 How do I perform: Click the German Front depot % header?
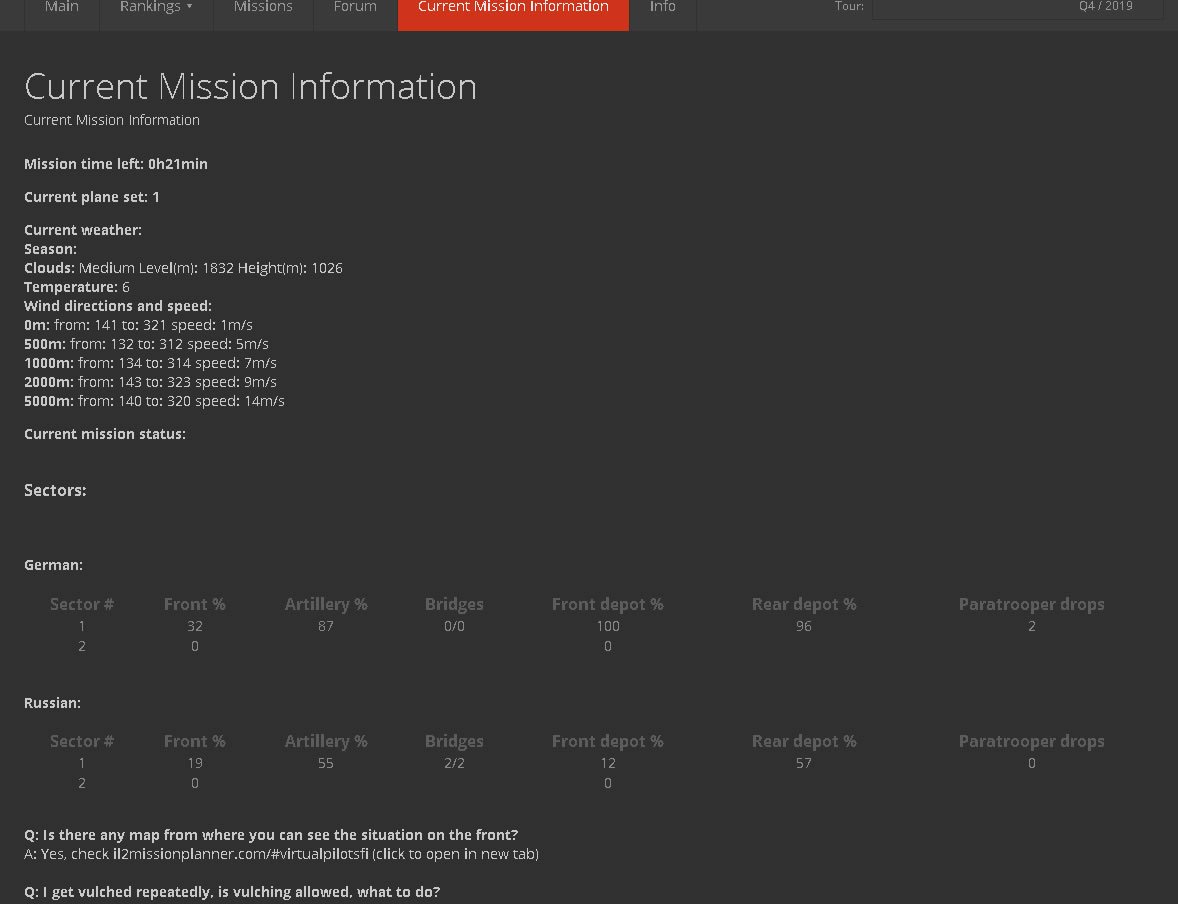(608, 604)
